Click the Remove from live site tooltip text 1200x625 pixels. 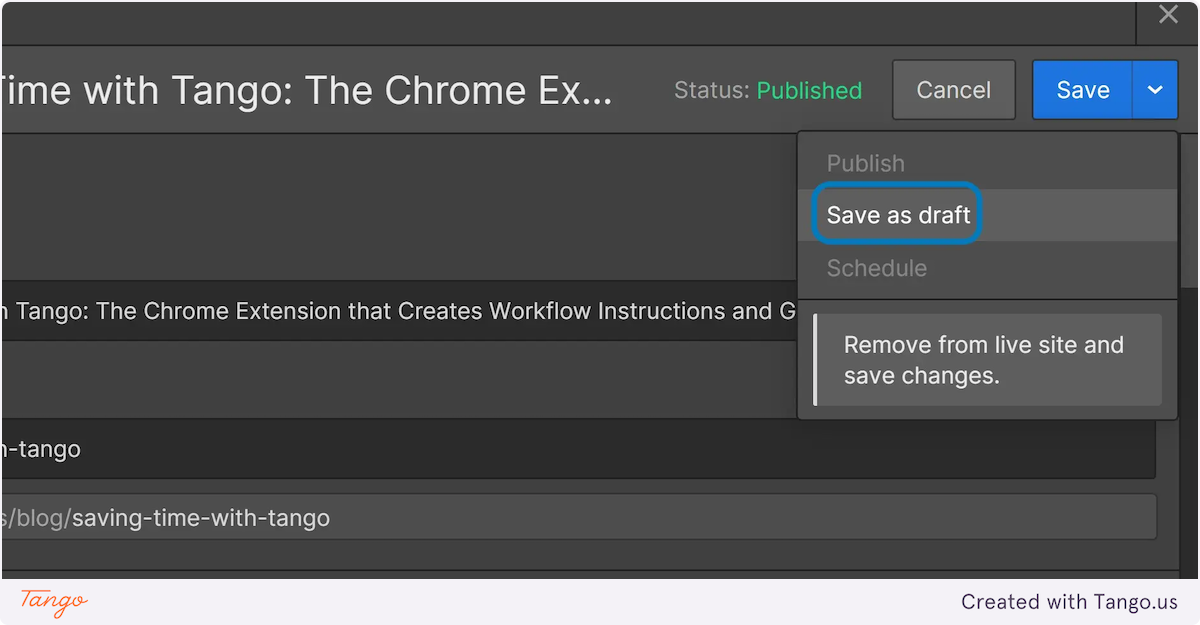click(984, 360)
